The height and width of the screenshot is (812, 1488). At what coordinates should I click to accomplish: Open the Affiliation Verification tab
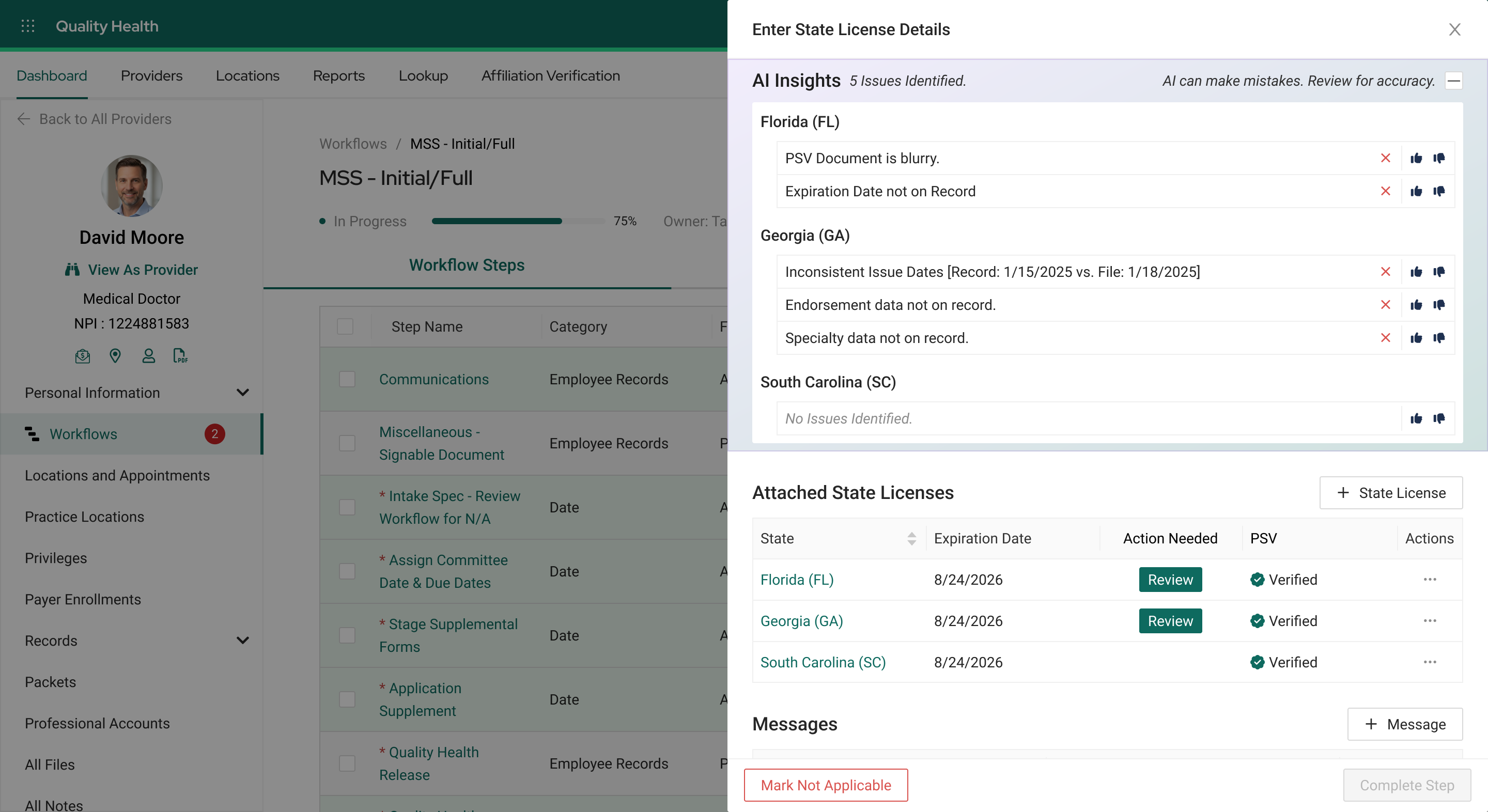coord(550,75)
